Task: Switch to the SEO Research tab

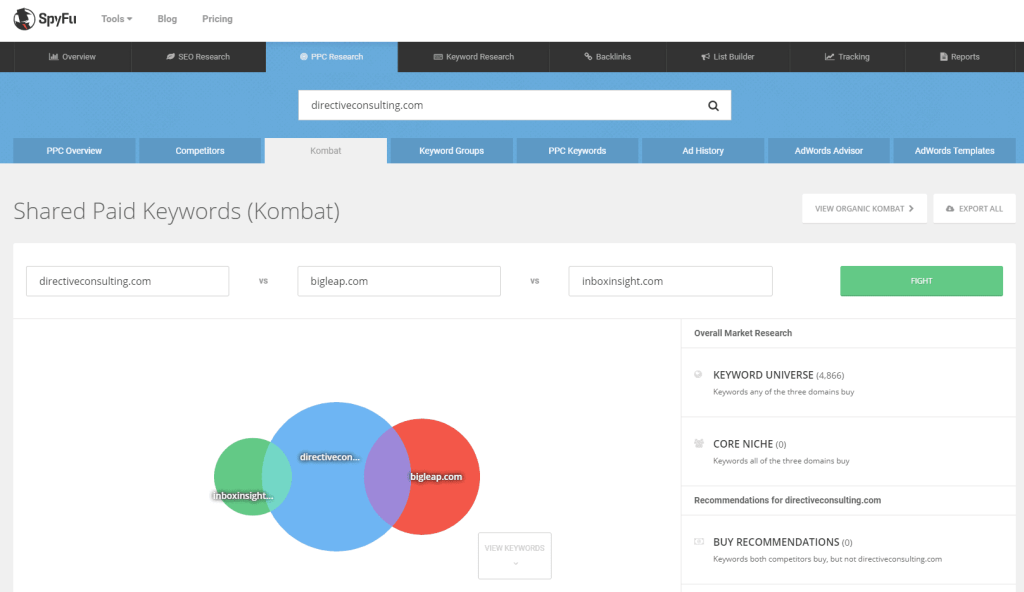Action: click(199, 57)
